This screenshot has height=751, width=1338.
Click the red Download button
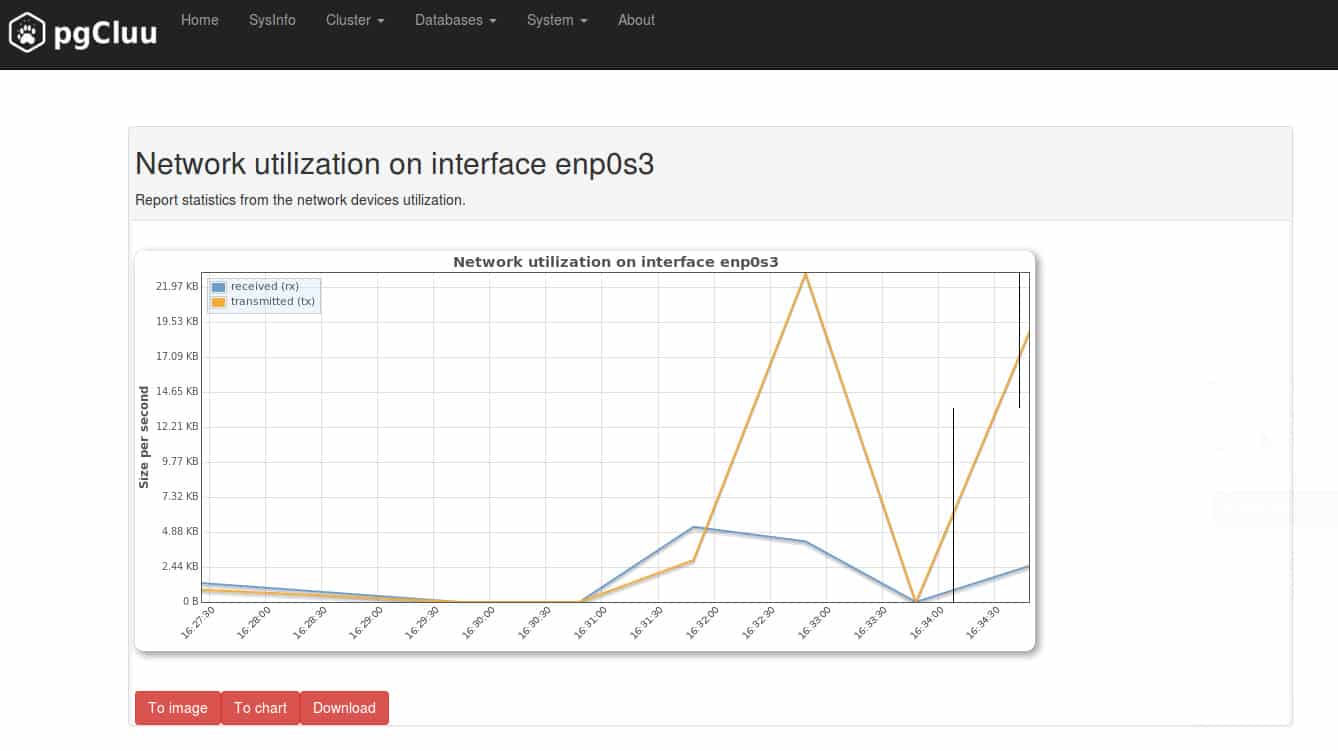pyautogui.click(x=344, y=708)
